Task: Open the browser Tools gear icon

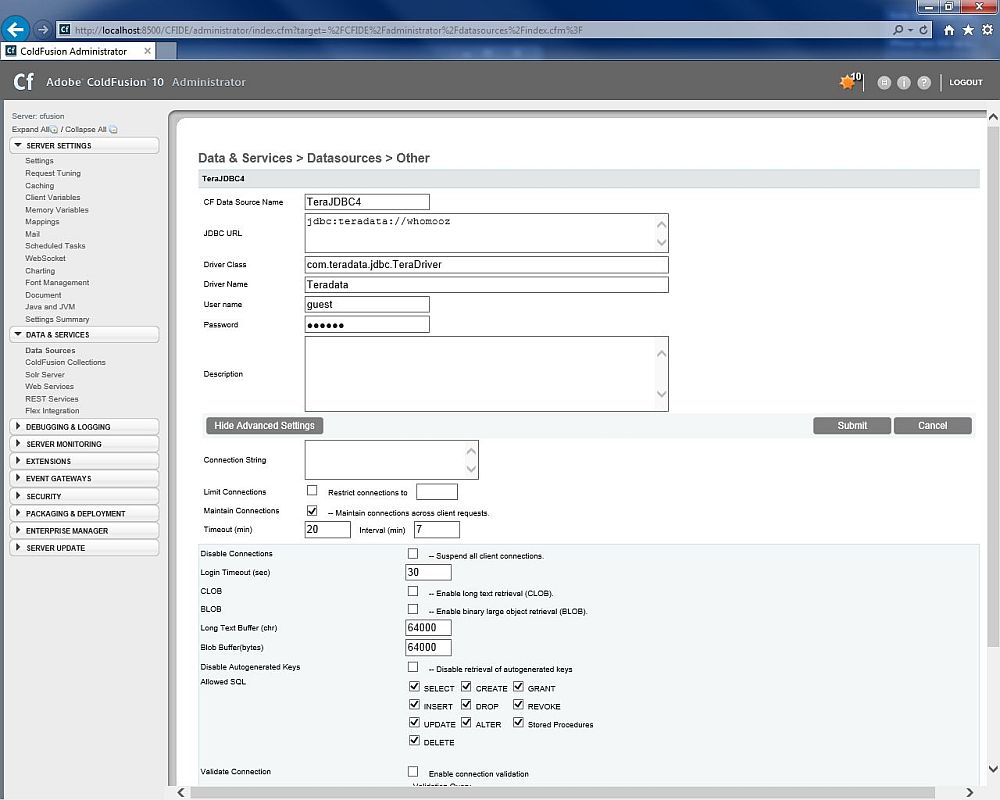Action: 987,30
